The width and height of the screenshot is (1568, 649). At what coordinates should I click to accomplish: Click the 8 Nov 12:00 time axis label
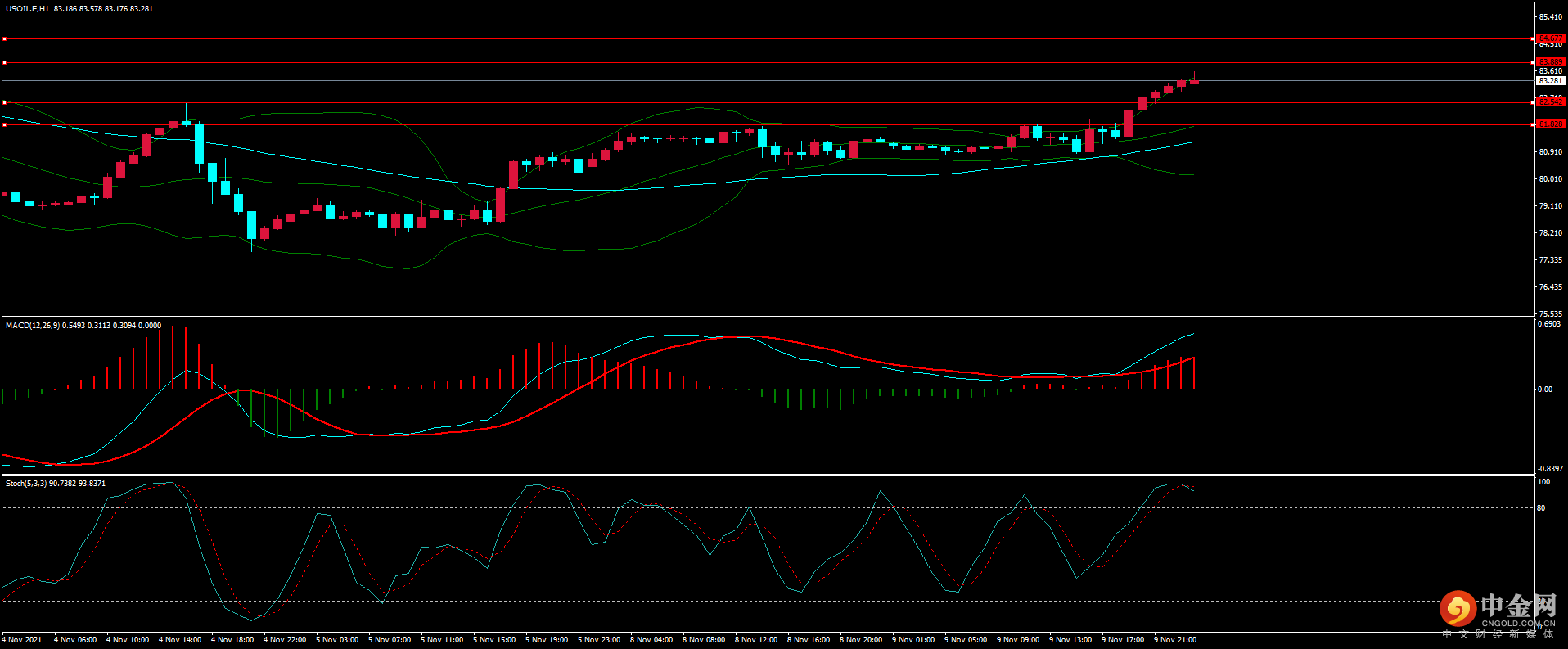[756, 640]
